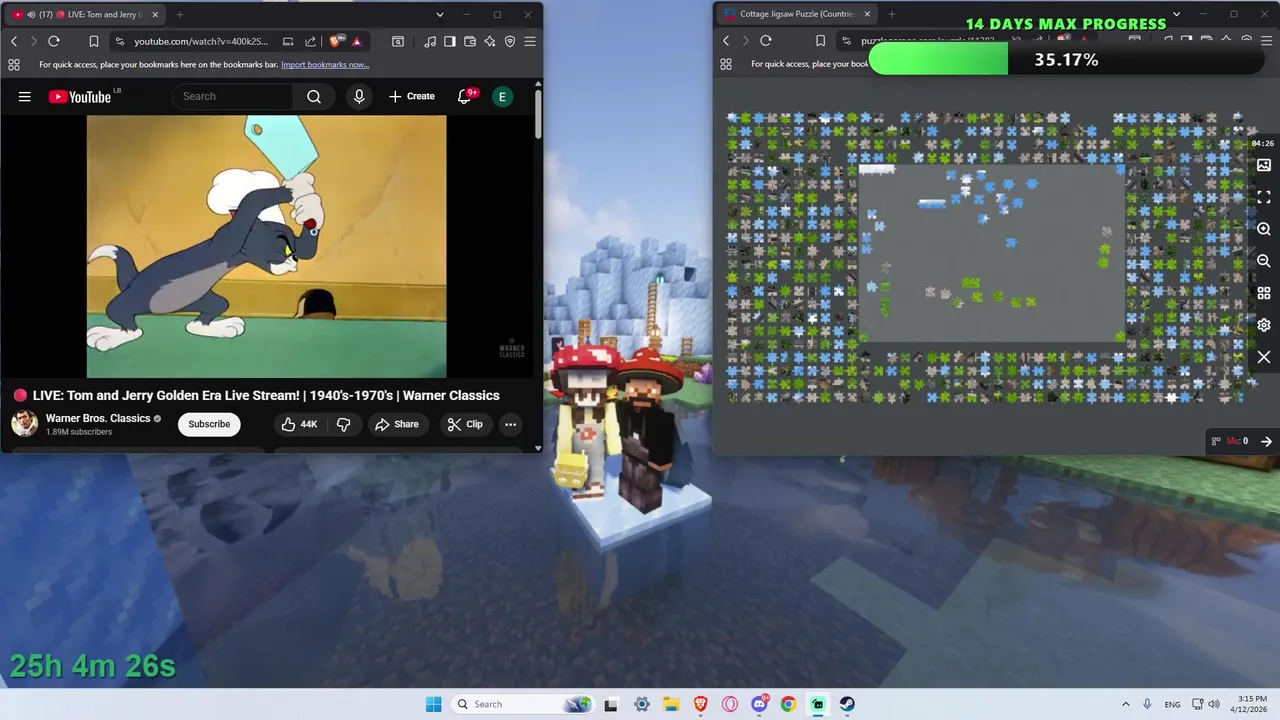Image resolution: width=1280 pixels, height=720 pixels.
Task: Share the YouTube page URL icon
Action: pyautogui.click(x=310, y=41)
